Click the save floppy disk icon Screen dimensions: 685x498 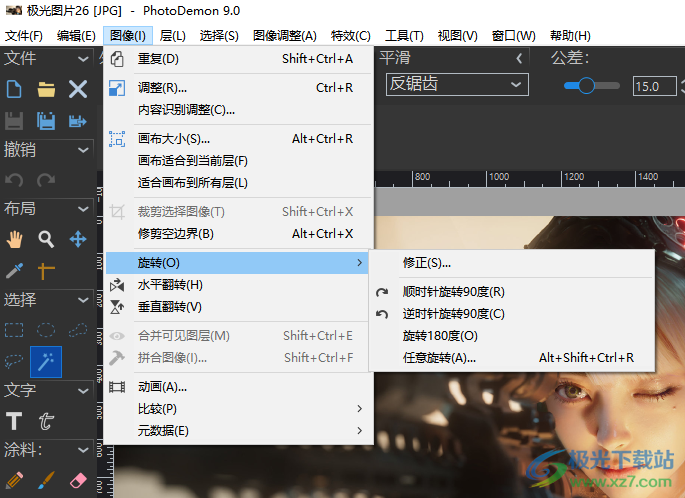click(x=14, y=121)
